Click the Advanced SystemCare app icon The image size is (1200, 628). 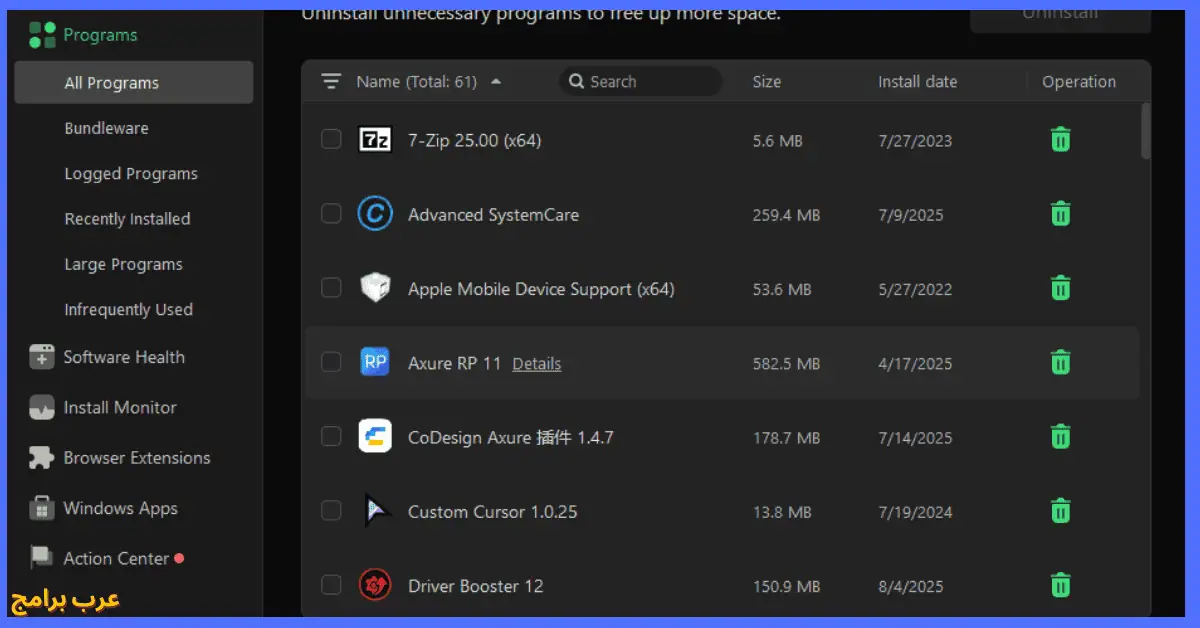pyautogui.click(x=375, y=214)
